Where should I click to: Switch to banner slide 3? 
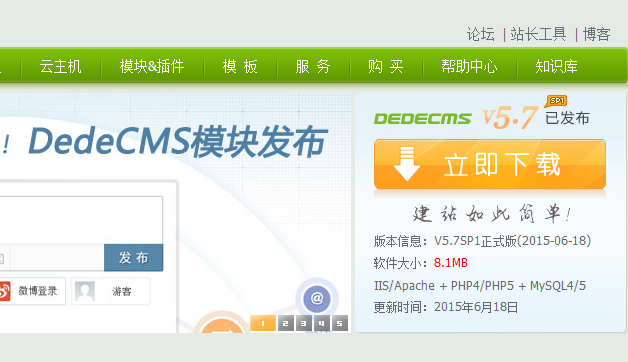[x=303, y=323]
